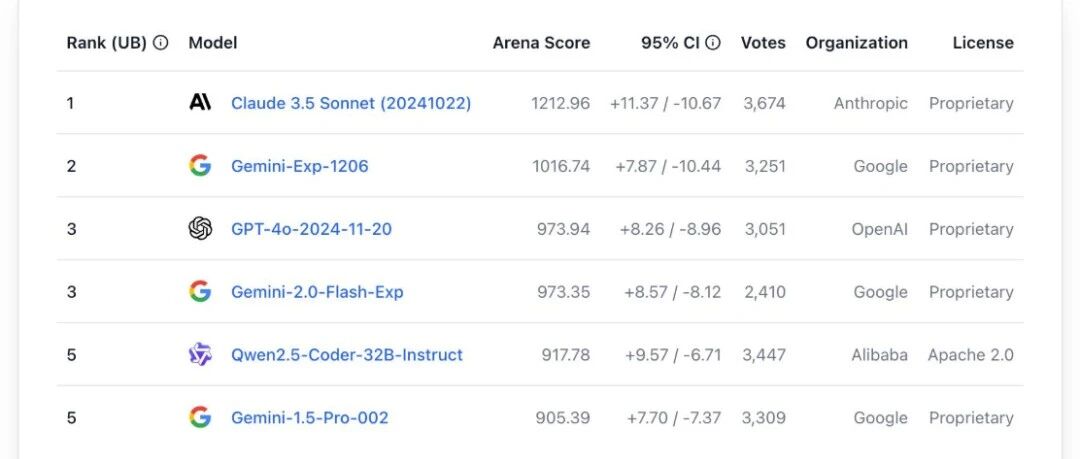
Task: Open Claude 3.5 Sonnet (20241022) link
Action: click(x=351, y=103)
